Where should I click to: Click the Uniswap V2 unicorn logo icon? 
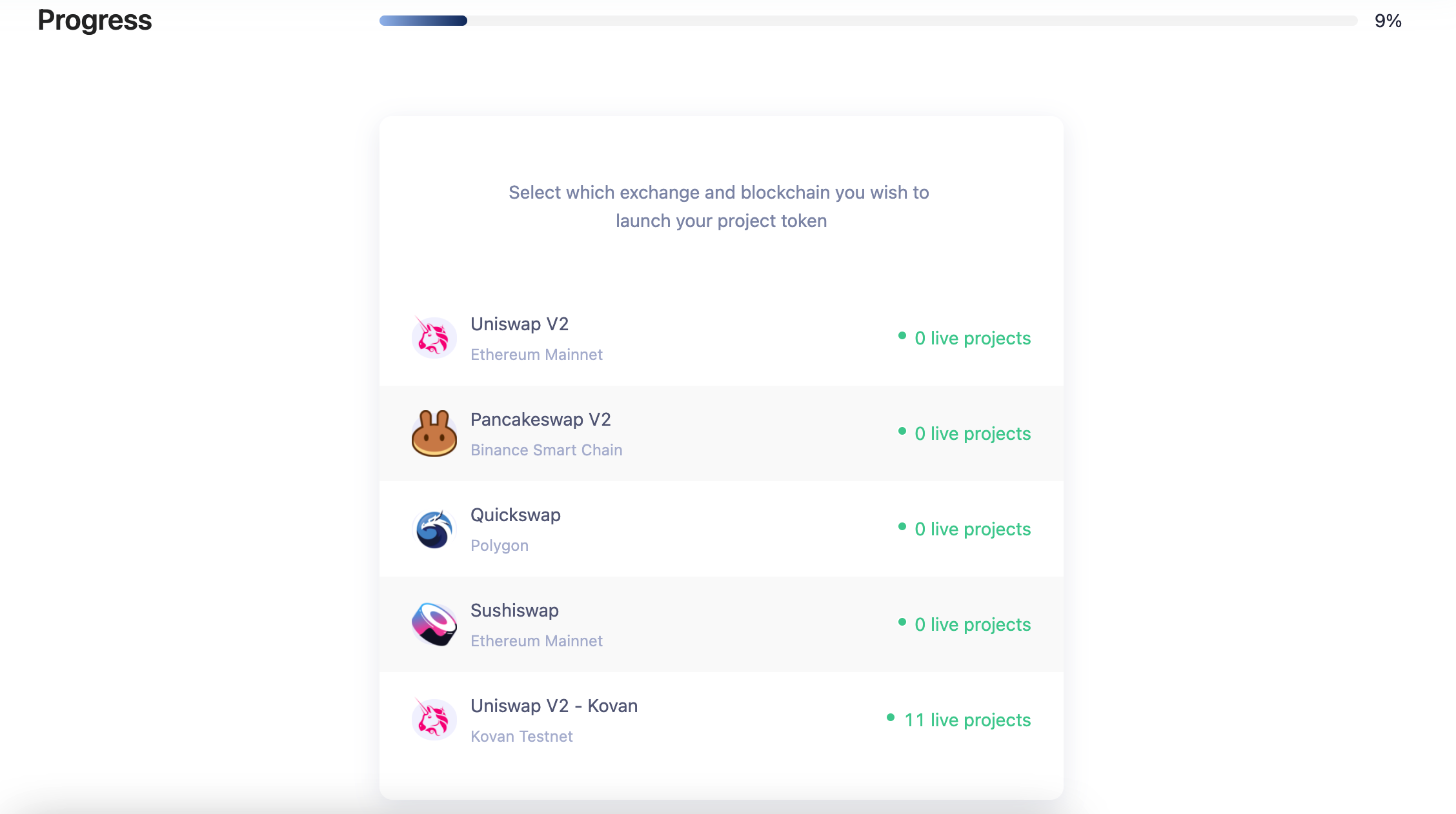[434, 337]
